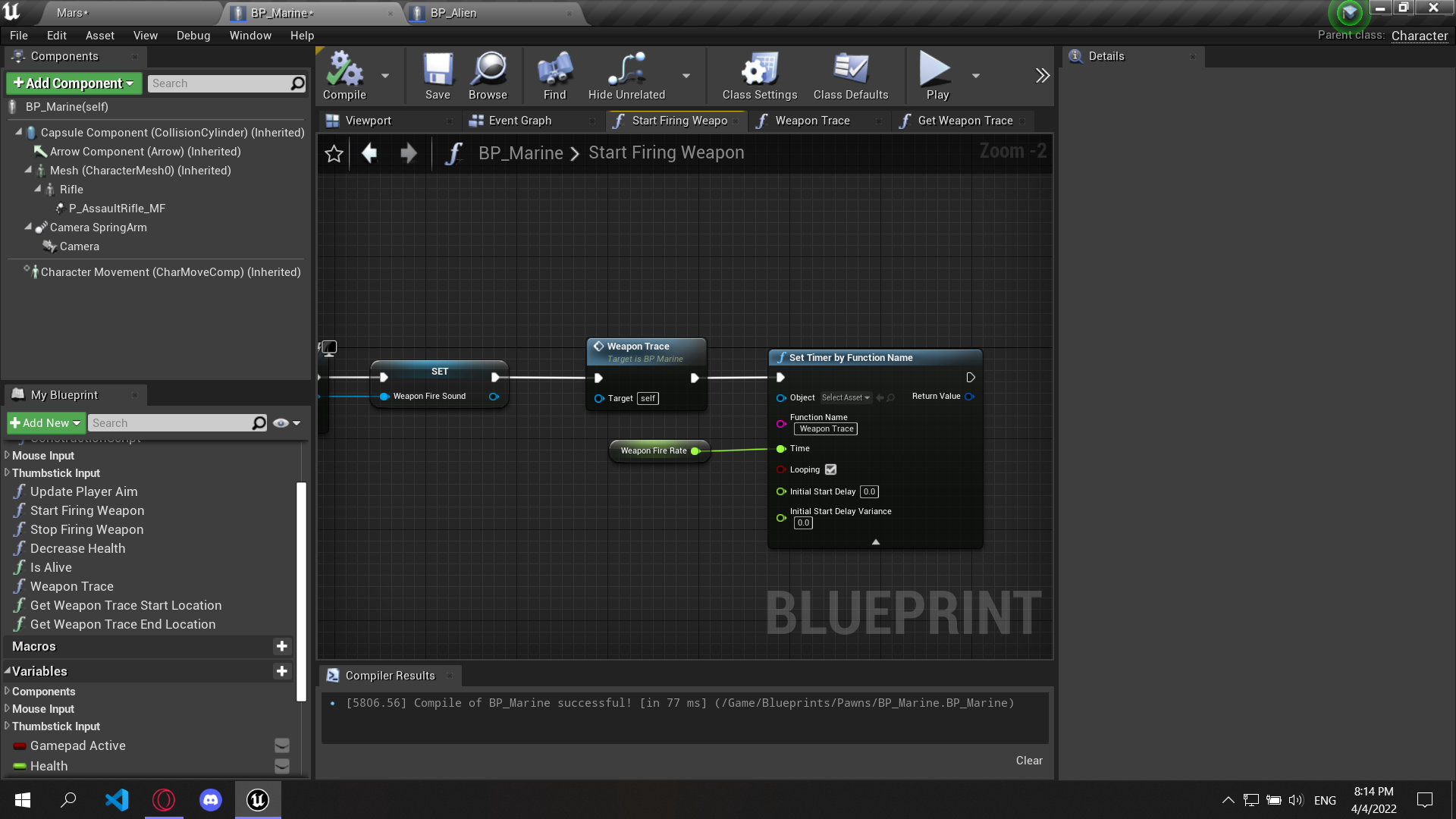Open Visual Studio Code from taskbar
The image size is (1456, 819).
pyautogui.click(x=117, y=800)
